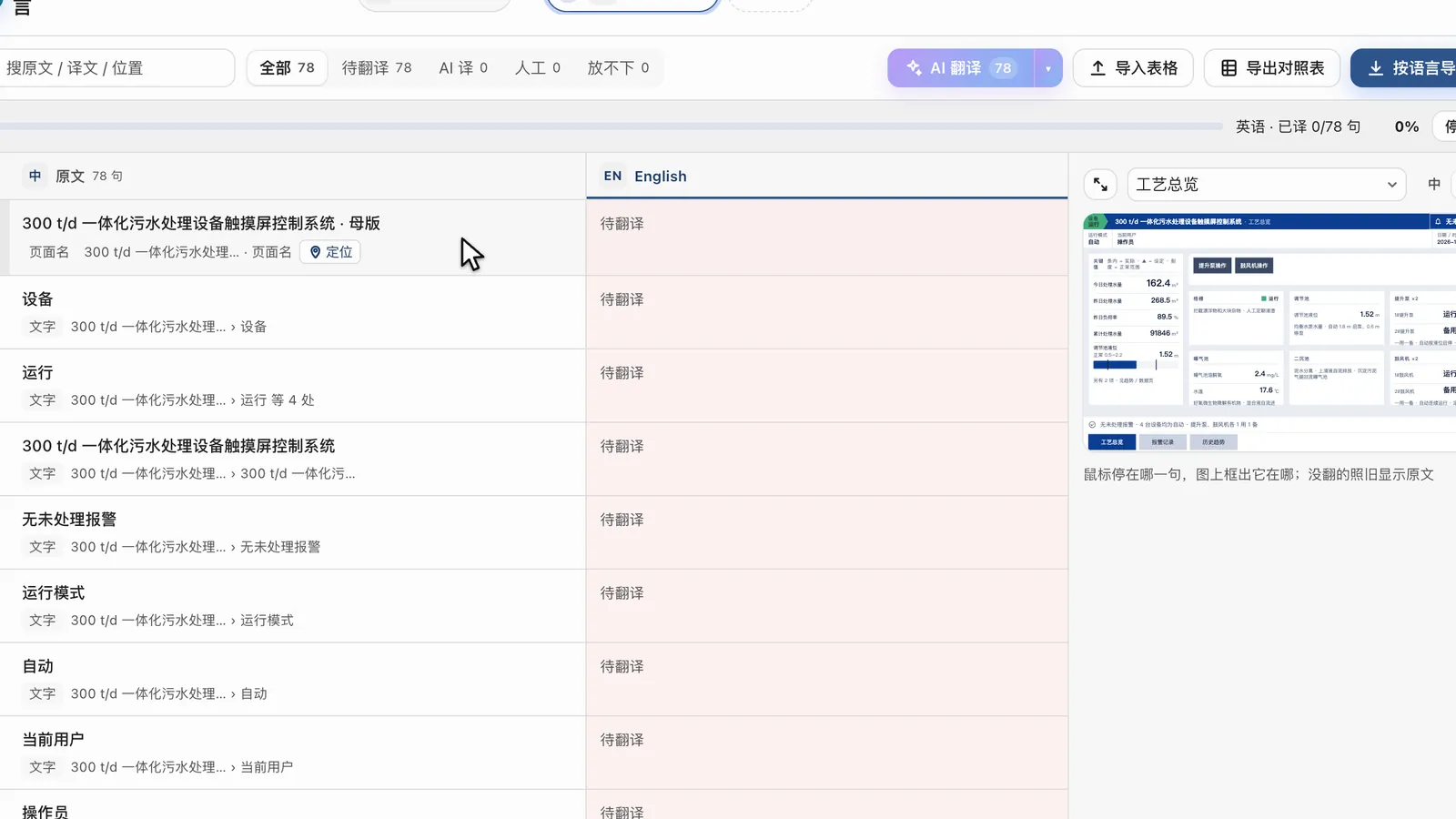Click the 中 language toggle beside dropdown

tap(1434, 185)
